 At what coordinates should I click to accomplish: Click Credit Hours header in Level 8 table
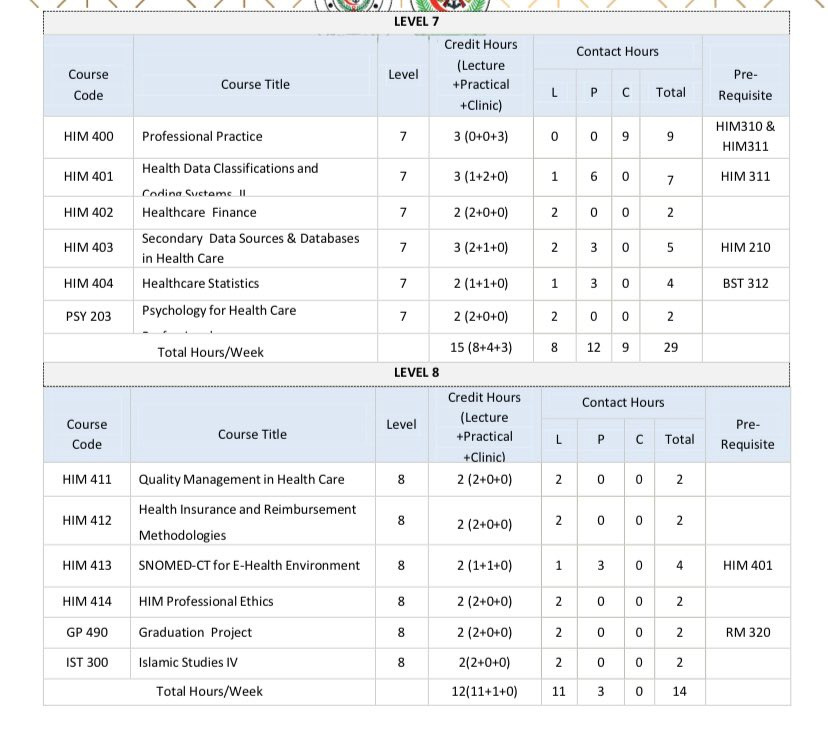coord(484,427)
